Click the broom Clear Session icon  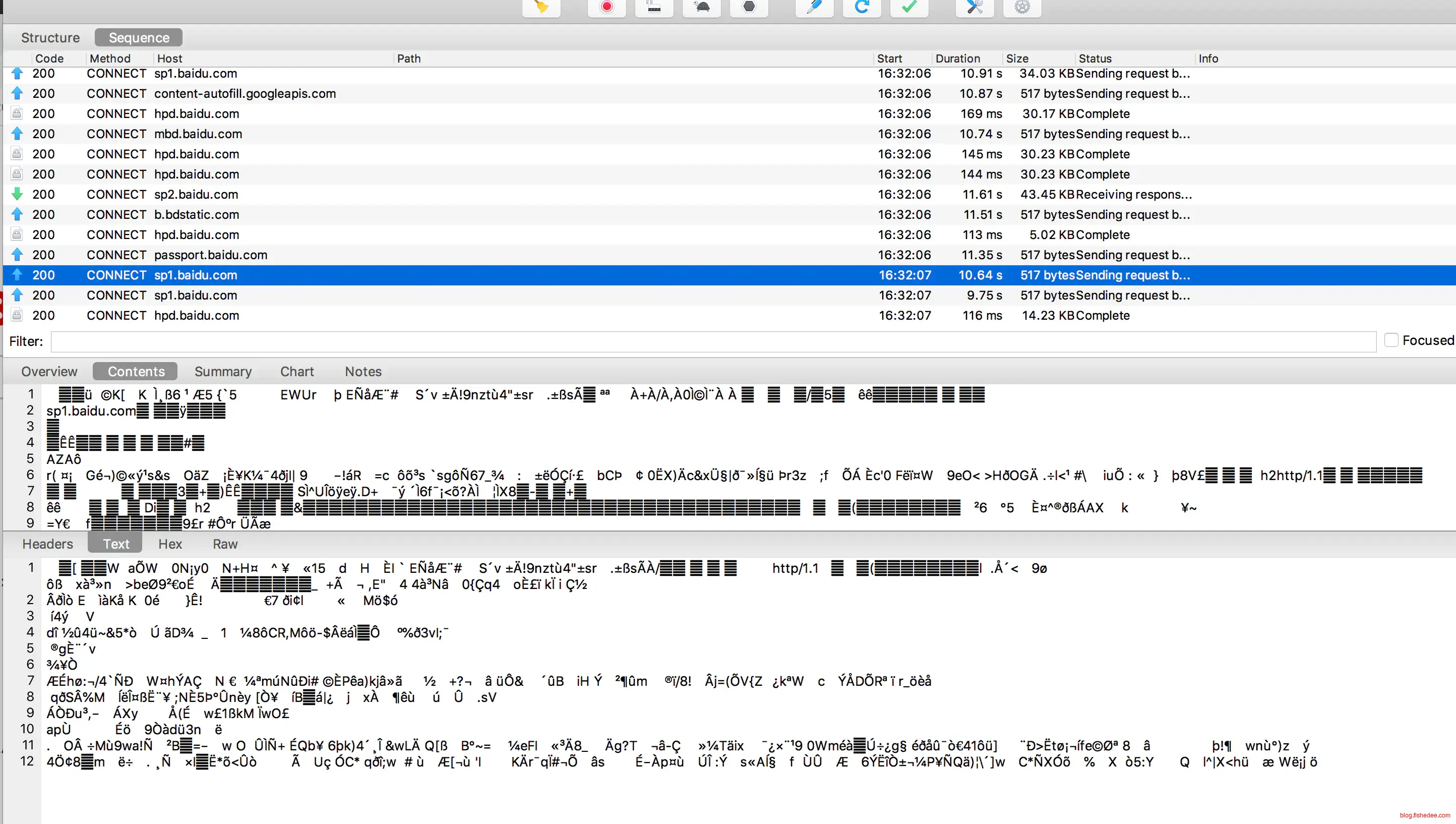pyautogui.click(x=541, y=7)
